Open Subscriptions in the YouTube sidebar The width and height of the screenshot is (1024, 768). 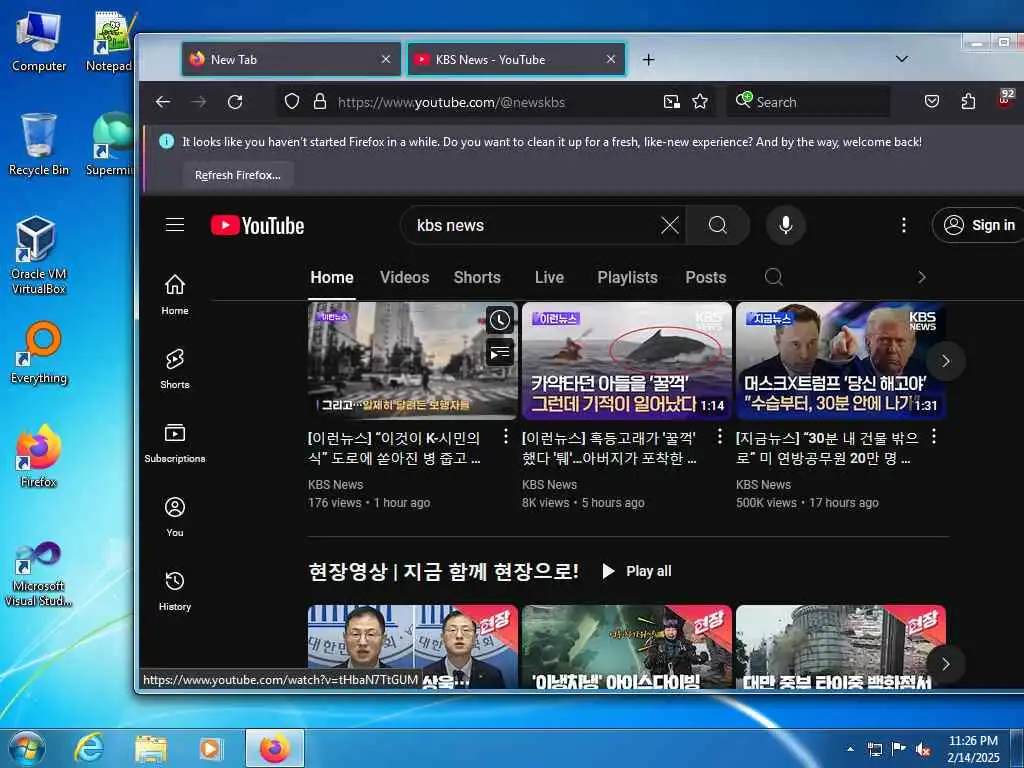coord(175,442)
